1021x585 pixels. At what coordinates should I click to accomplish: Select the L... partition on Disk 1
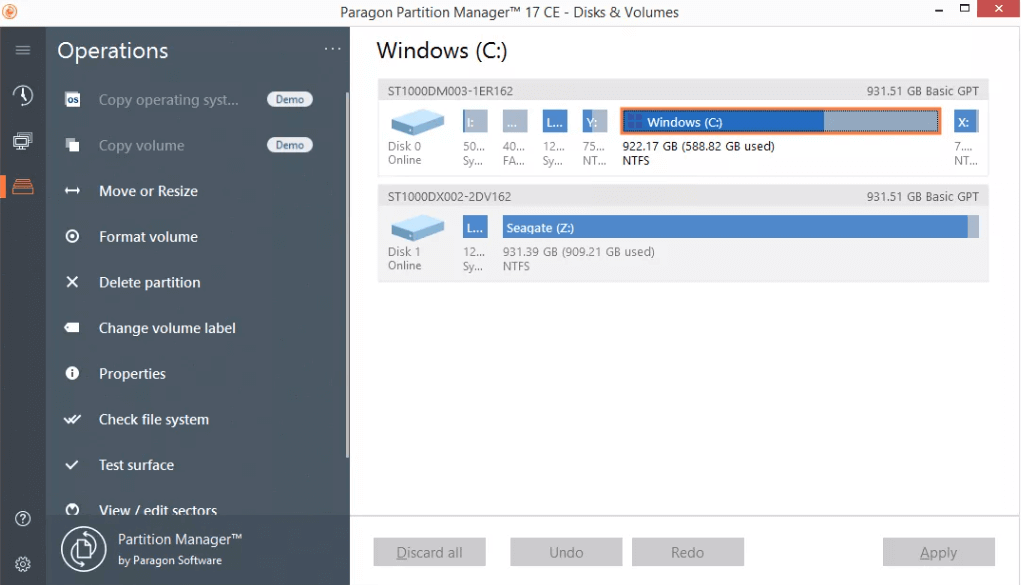pyautogui.click(x=475, y=227)
